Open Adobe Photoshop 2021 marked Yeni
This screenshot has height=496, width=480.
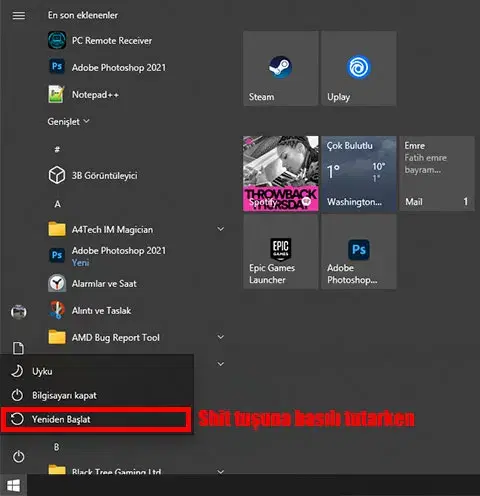coord(107,256)
